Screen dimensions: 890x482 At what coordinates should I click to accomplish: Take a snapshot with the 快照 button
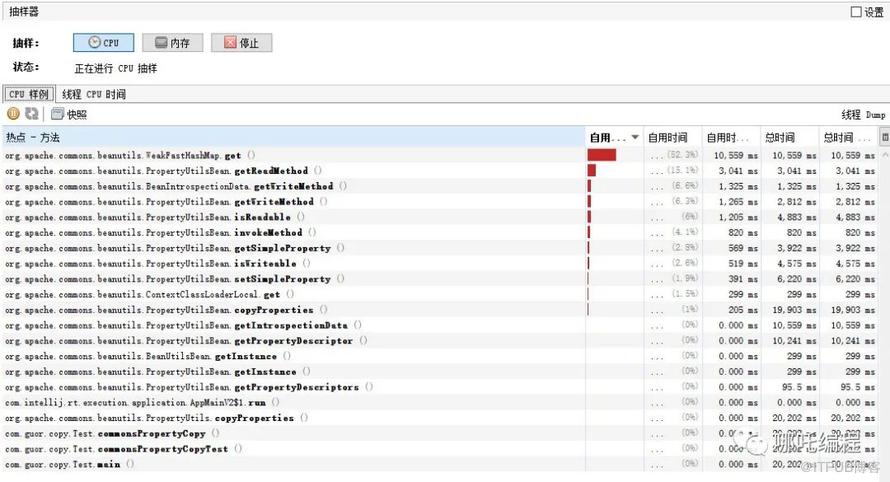coord(69,114)
